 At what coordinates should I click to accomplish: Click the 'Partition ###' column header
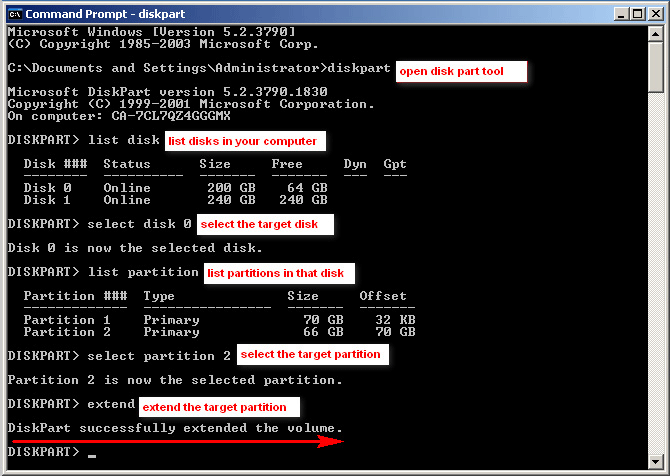point(76,296)
